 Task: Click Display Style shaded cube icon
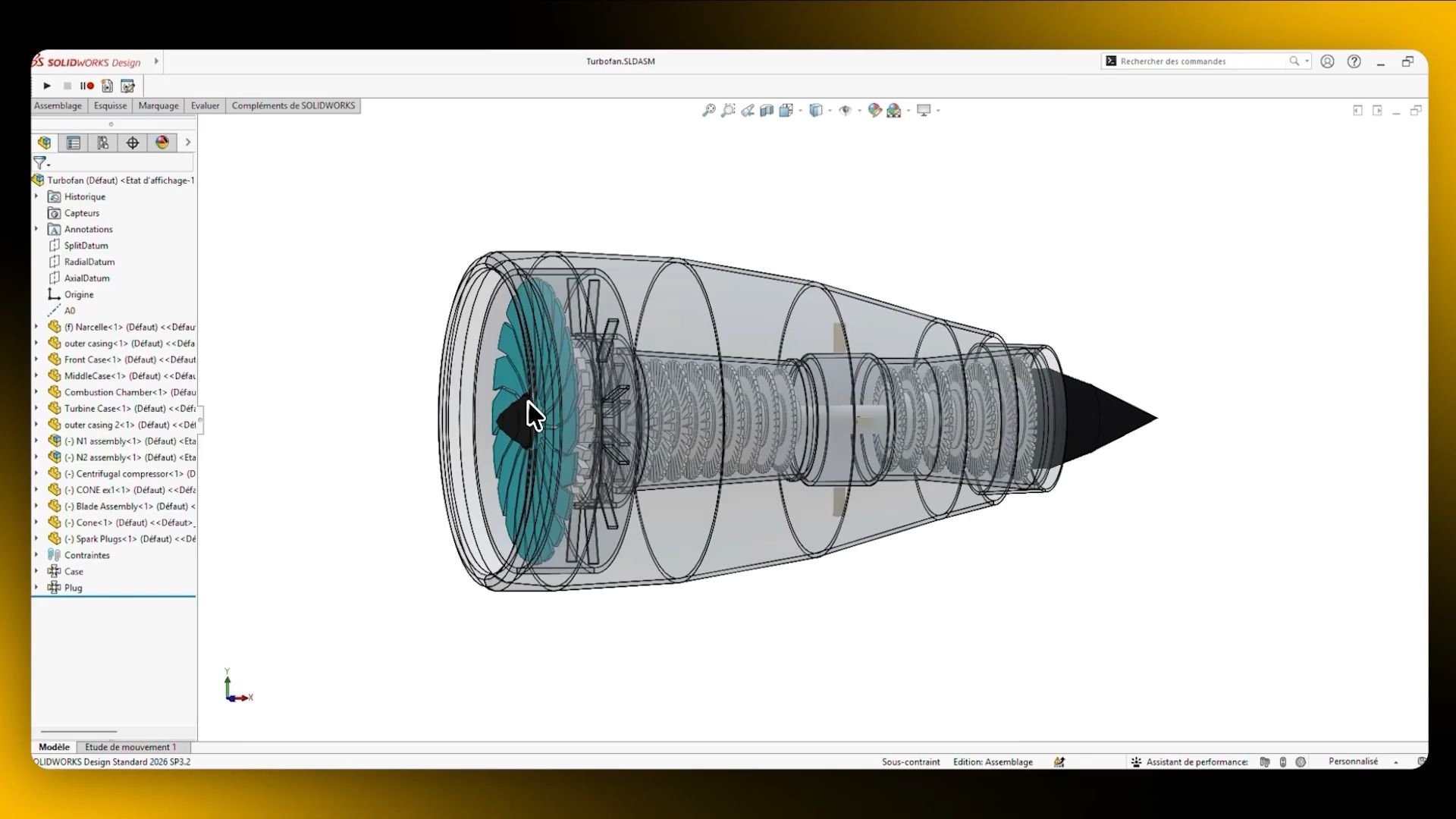coord(816,111)
